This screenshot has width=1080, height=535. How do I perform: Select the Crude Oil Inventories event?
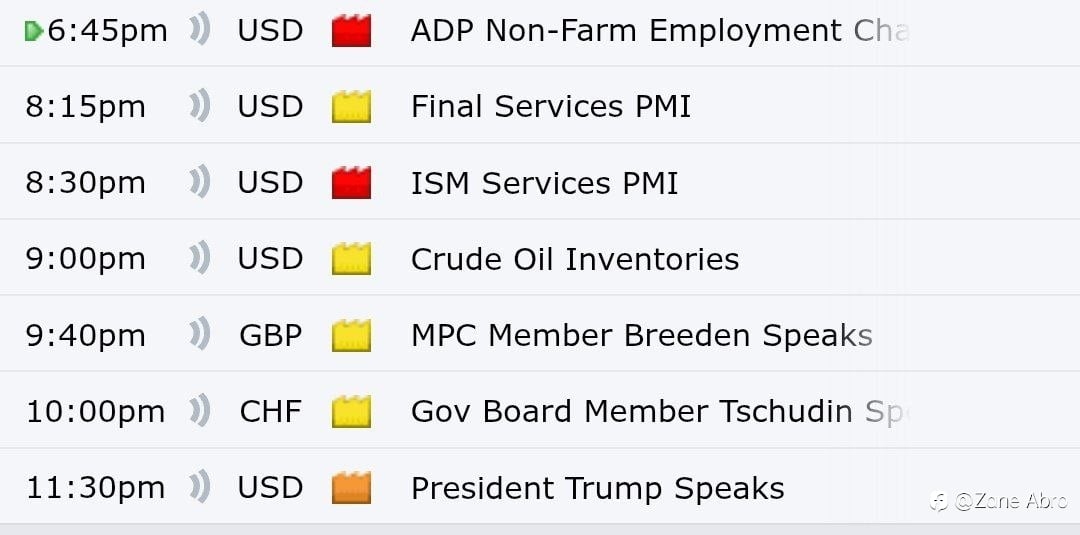click(x=575, y=259)
